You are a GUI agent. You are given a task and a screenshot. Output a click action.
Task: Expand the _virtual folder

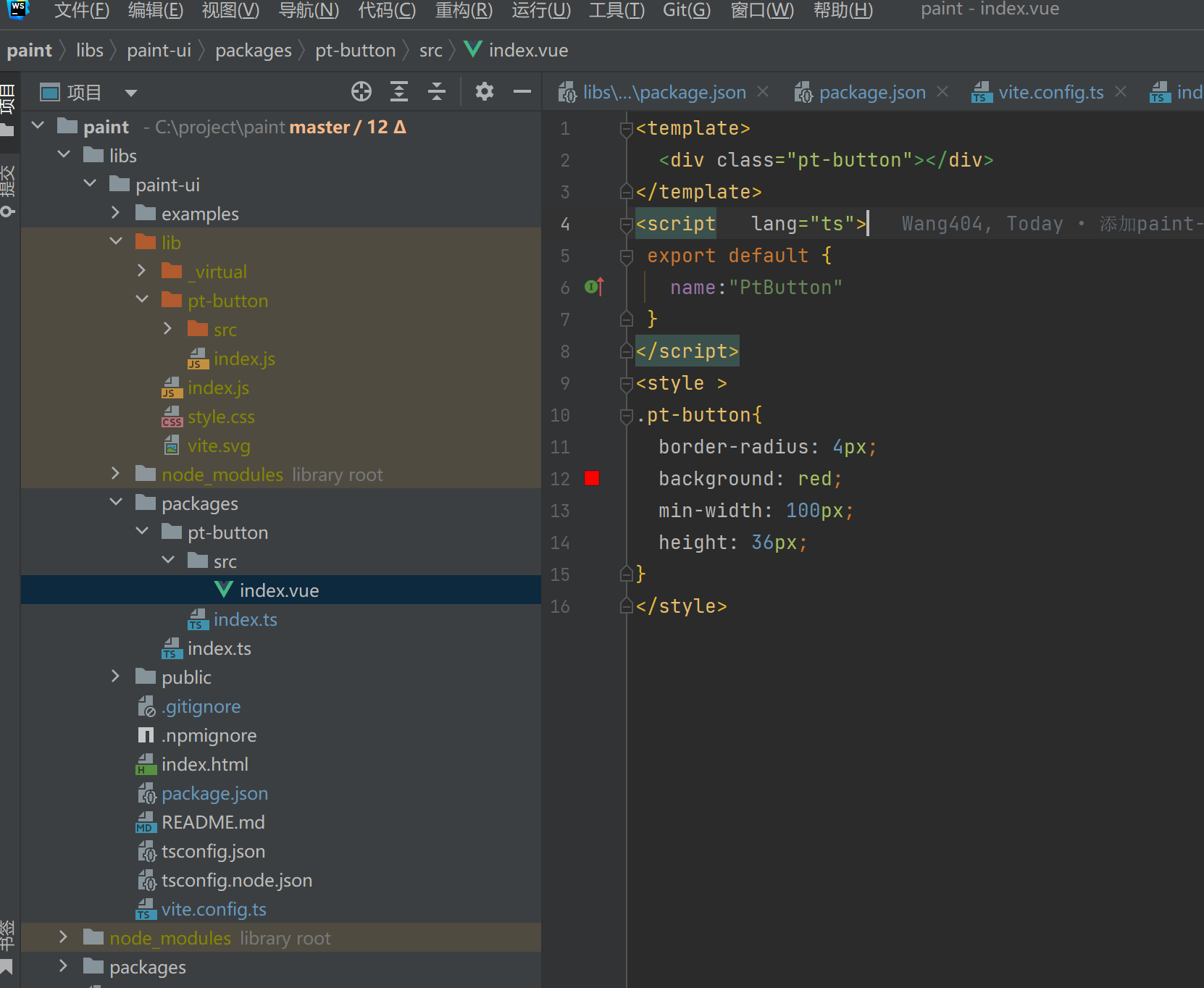(141, 271)
